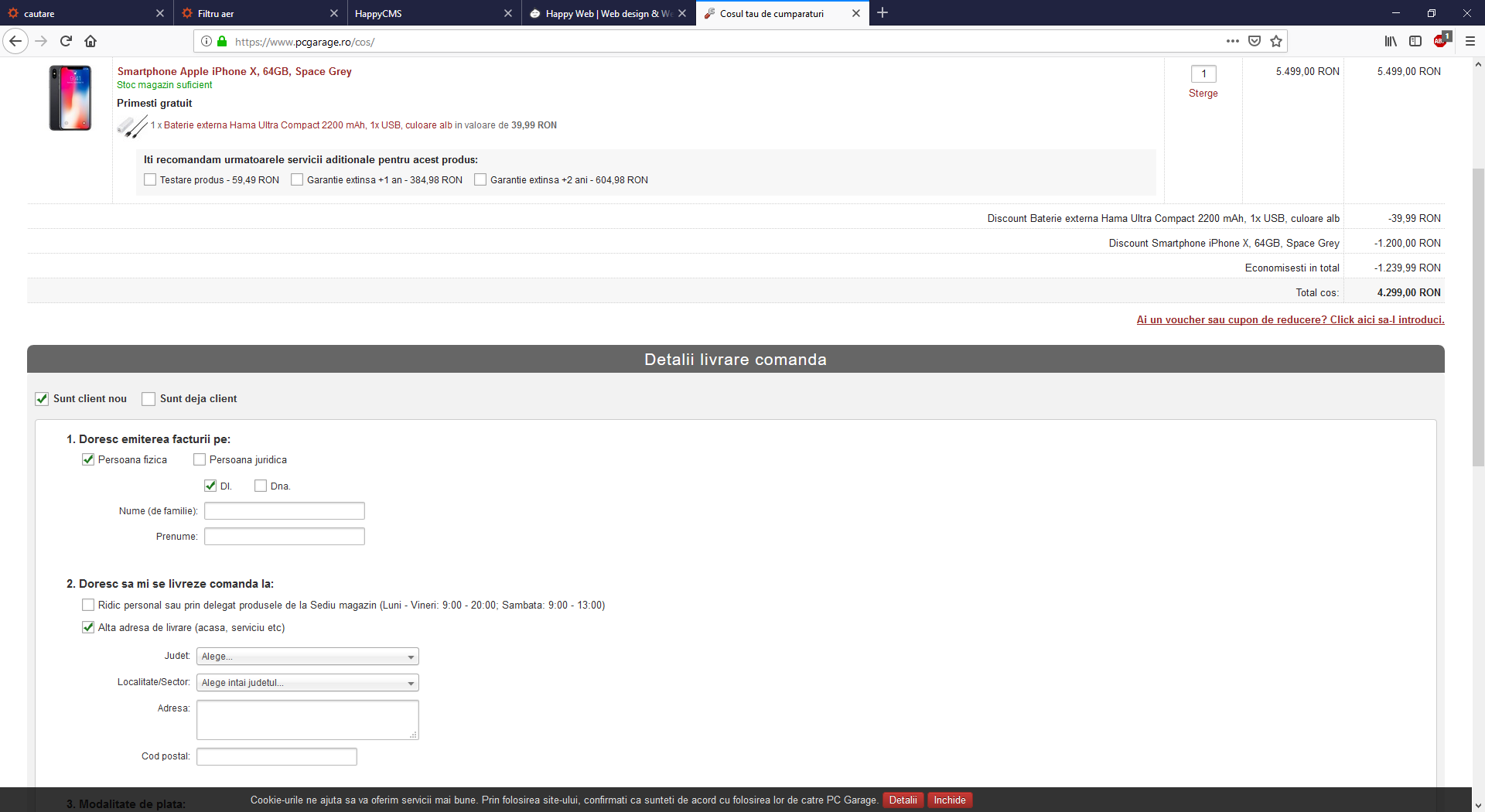This screenshot has height=812, width=1485.
Task: Click the page vertical scrollbar thumb
Action: (1478, 317)
